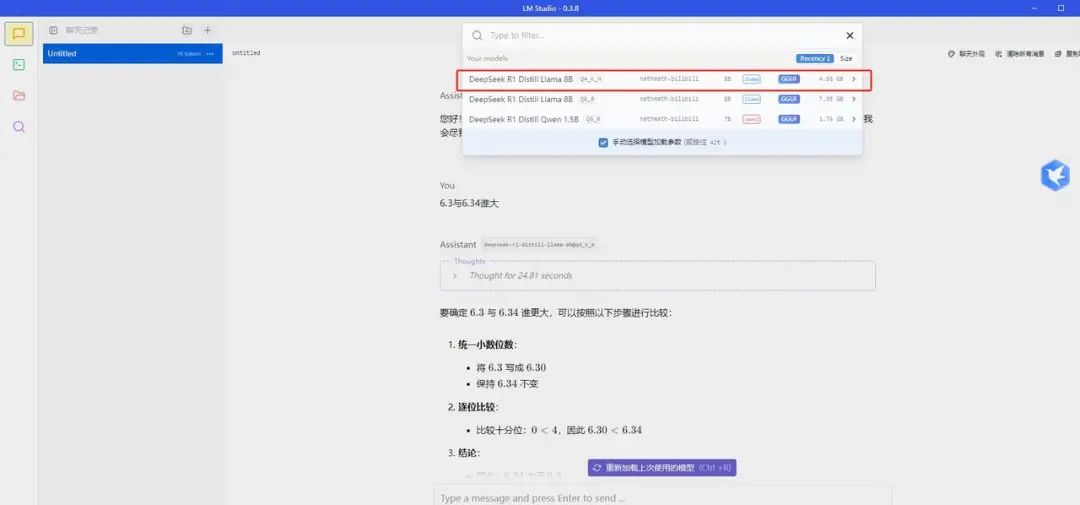Click GGUF badge on Qwen 1.5B row
The width and height of the screenshot is (1080, 505).
(x=789, y=119)
